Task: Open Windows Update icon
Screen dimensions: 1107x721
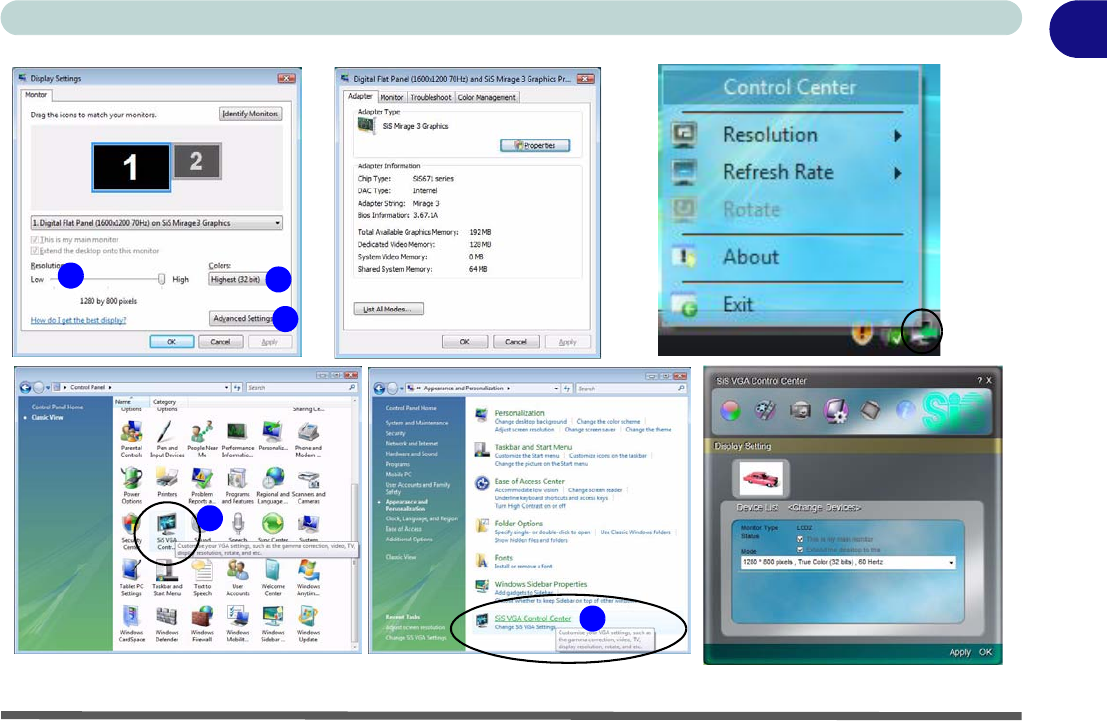Action: pyautogui.click(x=308, y=624)
